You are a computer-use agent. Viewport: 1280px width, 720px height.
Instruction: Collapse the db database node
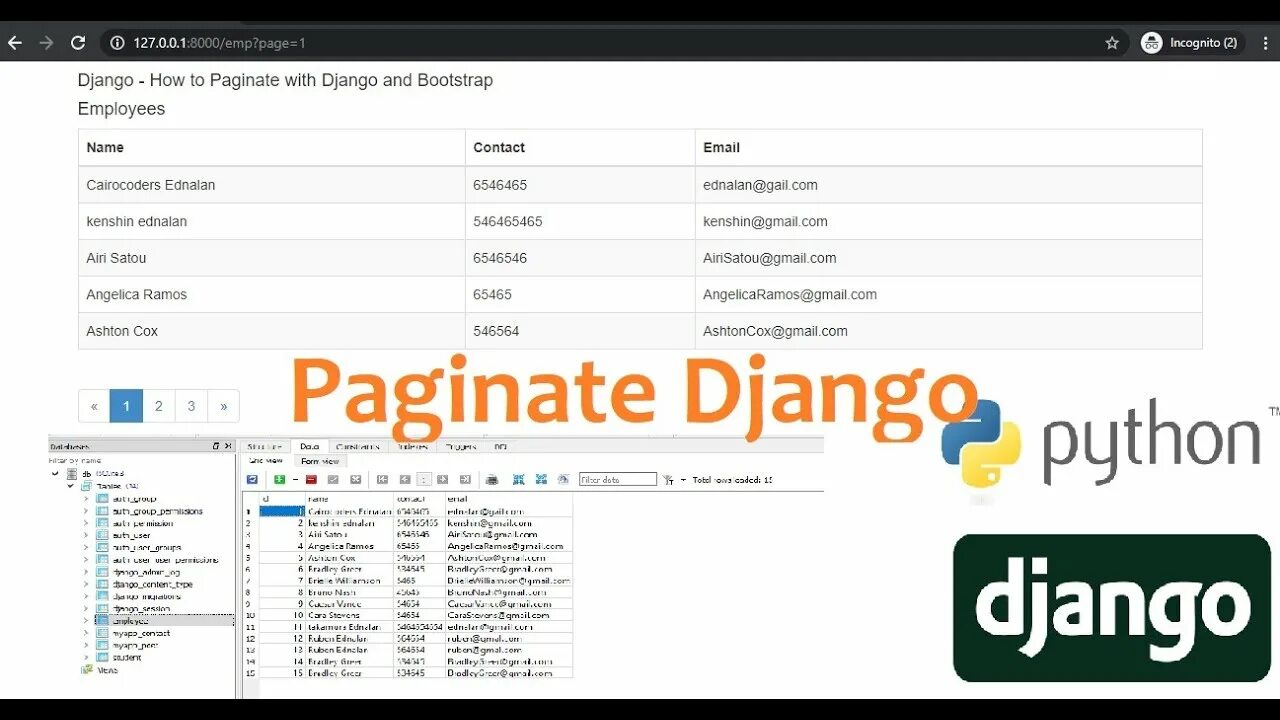pyautogui.click(x=55, y=473)
